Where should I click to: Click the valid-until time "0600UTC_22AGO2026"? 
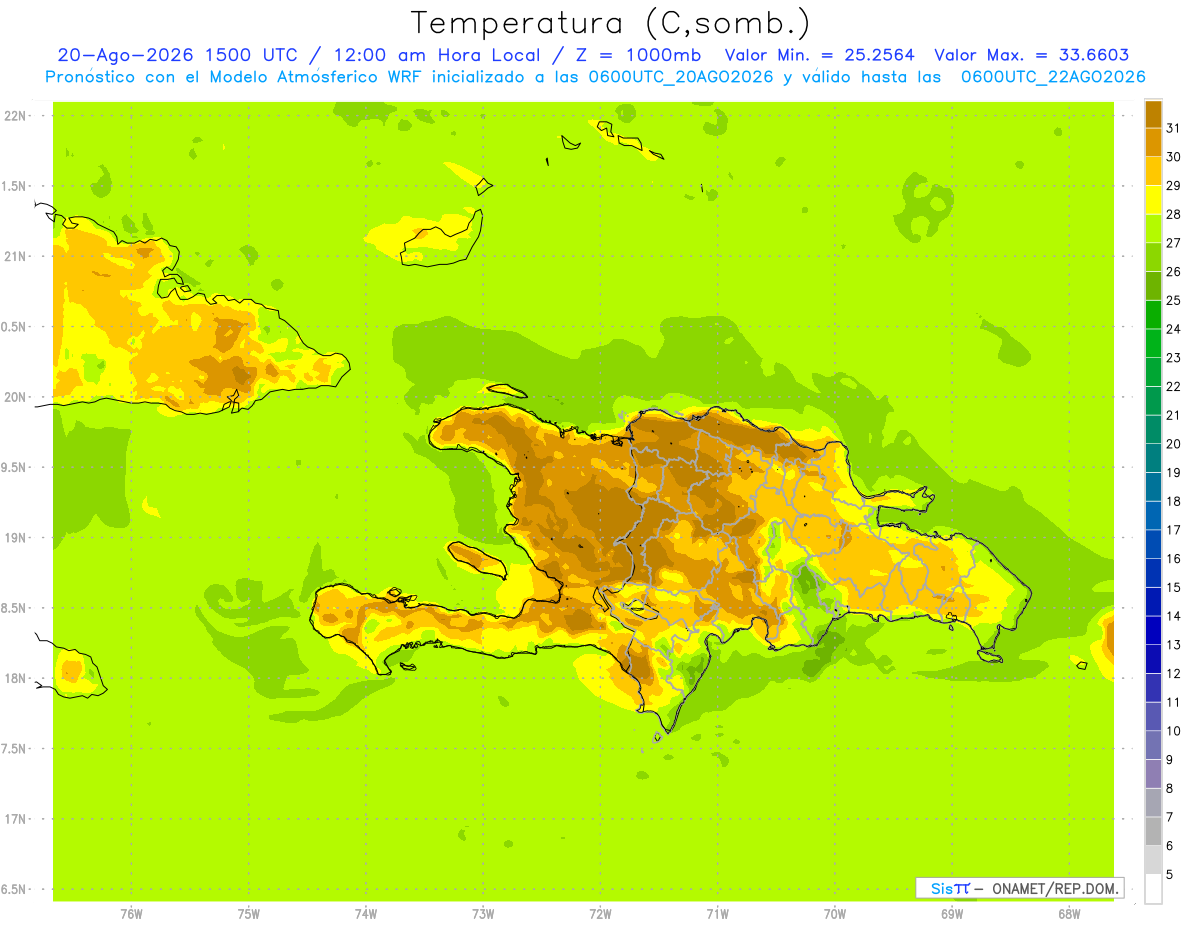tap(1053, 77)
